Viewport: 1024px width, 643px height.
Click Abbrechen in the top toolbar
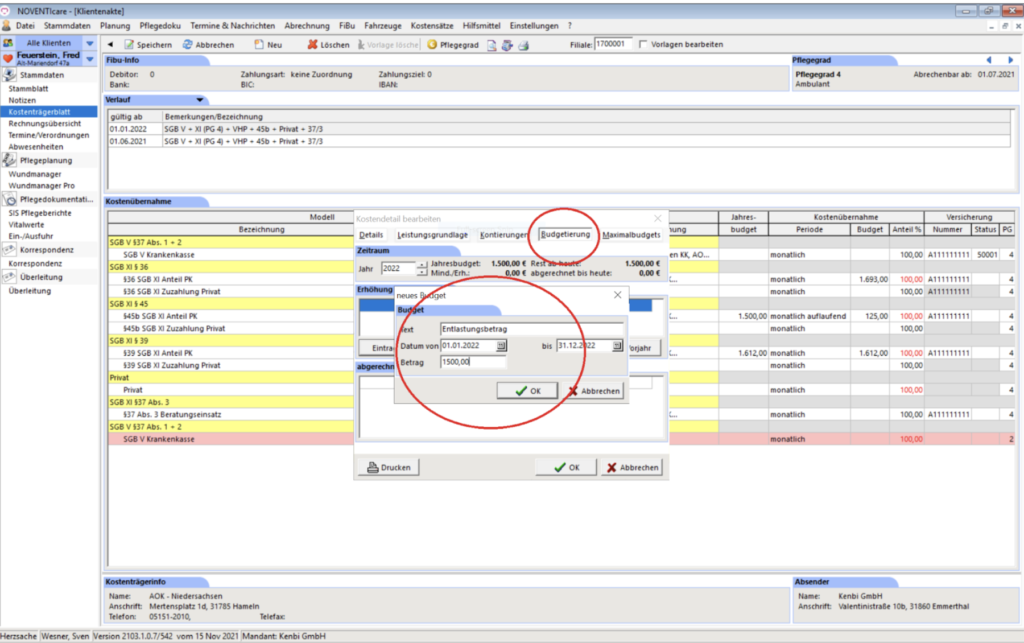tap(208, 44)
